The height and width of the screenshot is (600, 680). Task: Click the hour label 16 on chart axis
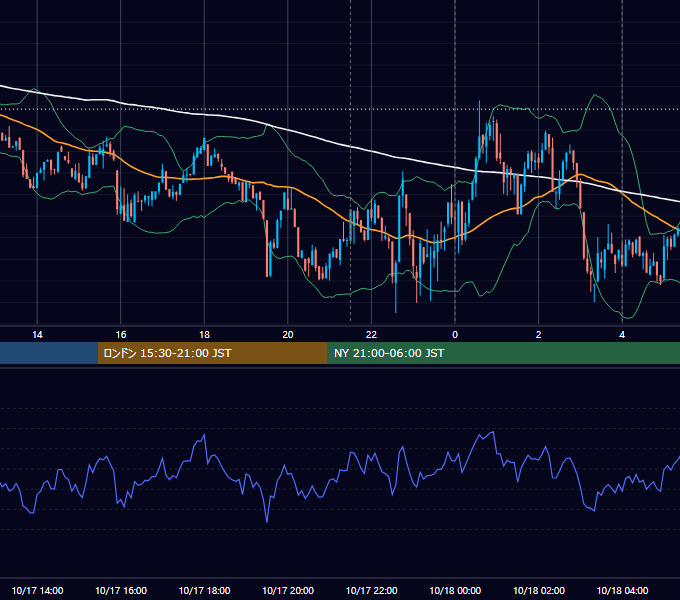tap(121, 335)
